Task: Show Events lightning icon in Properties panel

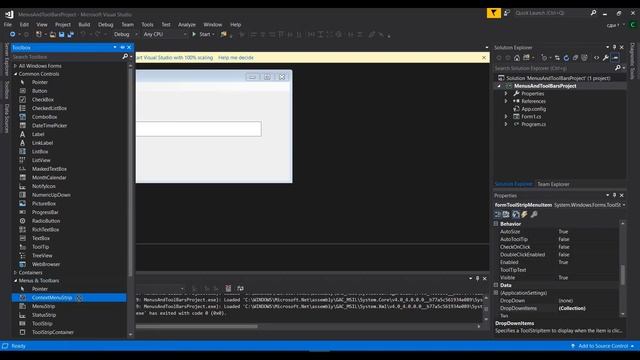Action: pyautogui.click(x=524, y=214)
